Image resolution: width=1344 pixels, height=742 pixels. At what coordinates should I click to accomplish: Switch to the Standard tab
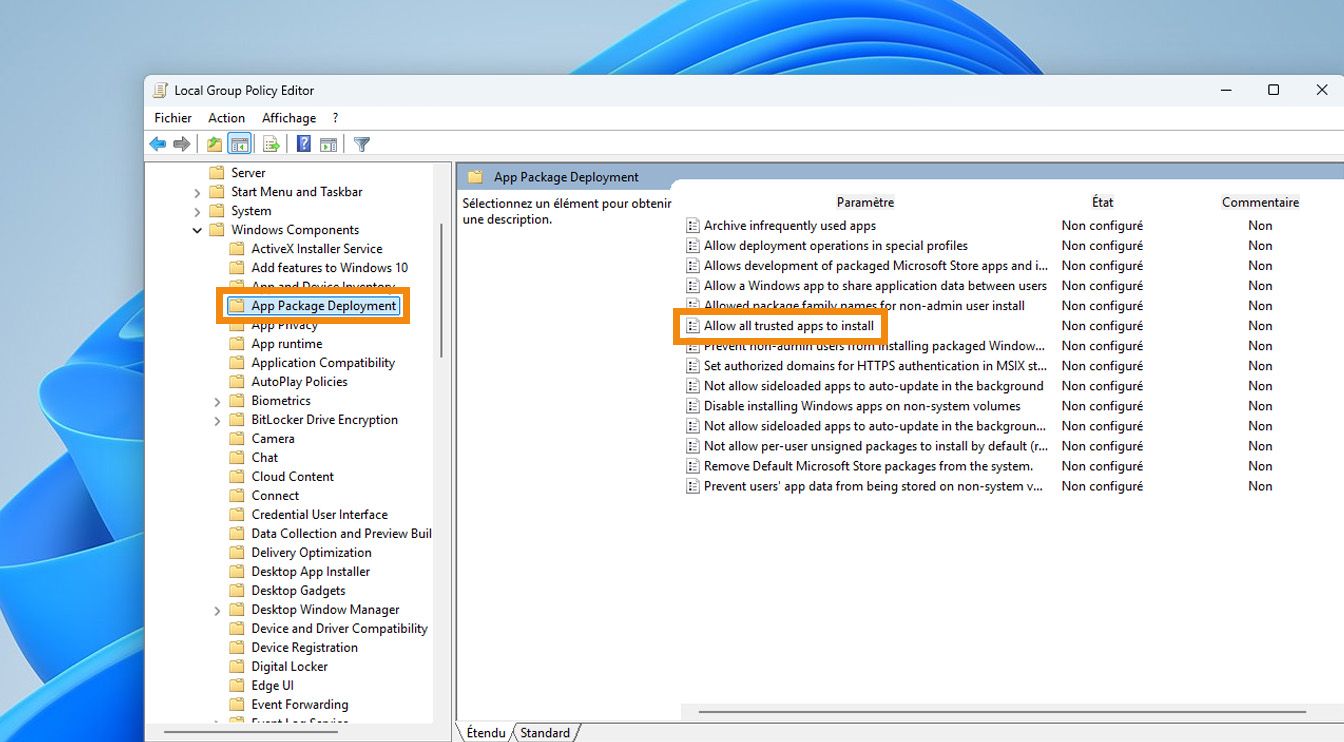[545, 733]
